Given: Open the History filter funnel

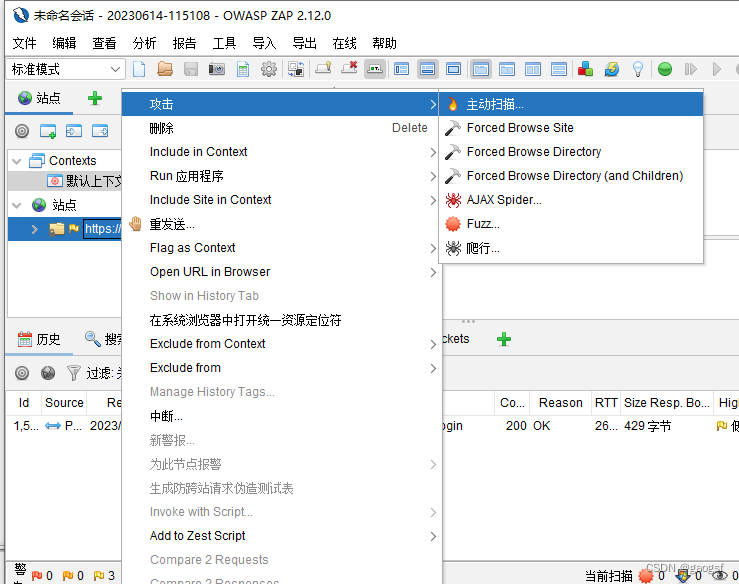Looking at the screenshot, I should pos(74,373).
